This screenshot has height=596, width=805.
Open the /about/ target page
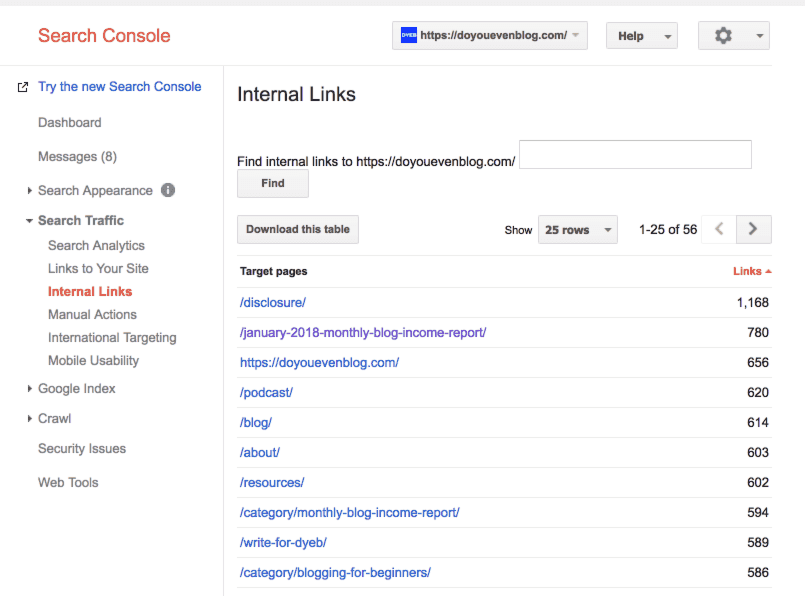point(260,452)
